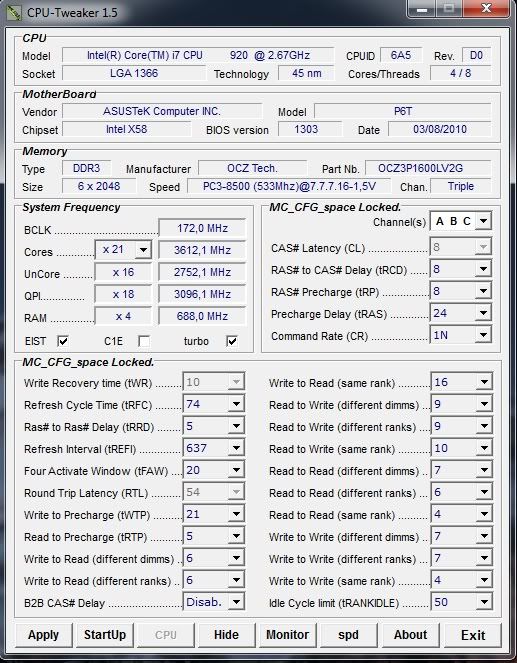The height and width of the screenshot is (663, 517).
Task: Click the CPUID 6A5 value
Action: 401,55
